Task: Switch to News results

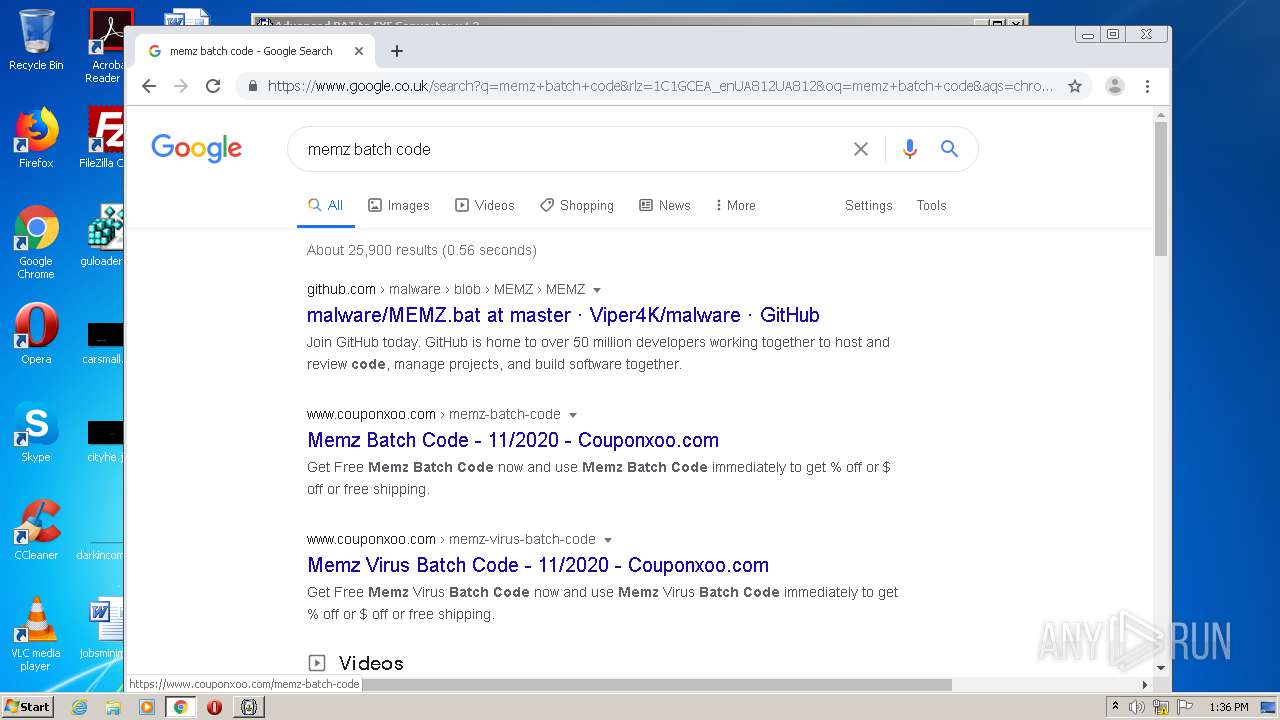Action: (x=665, y=205)
